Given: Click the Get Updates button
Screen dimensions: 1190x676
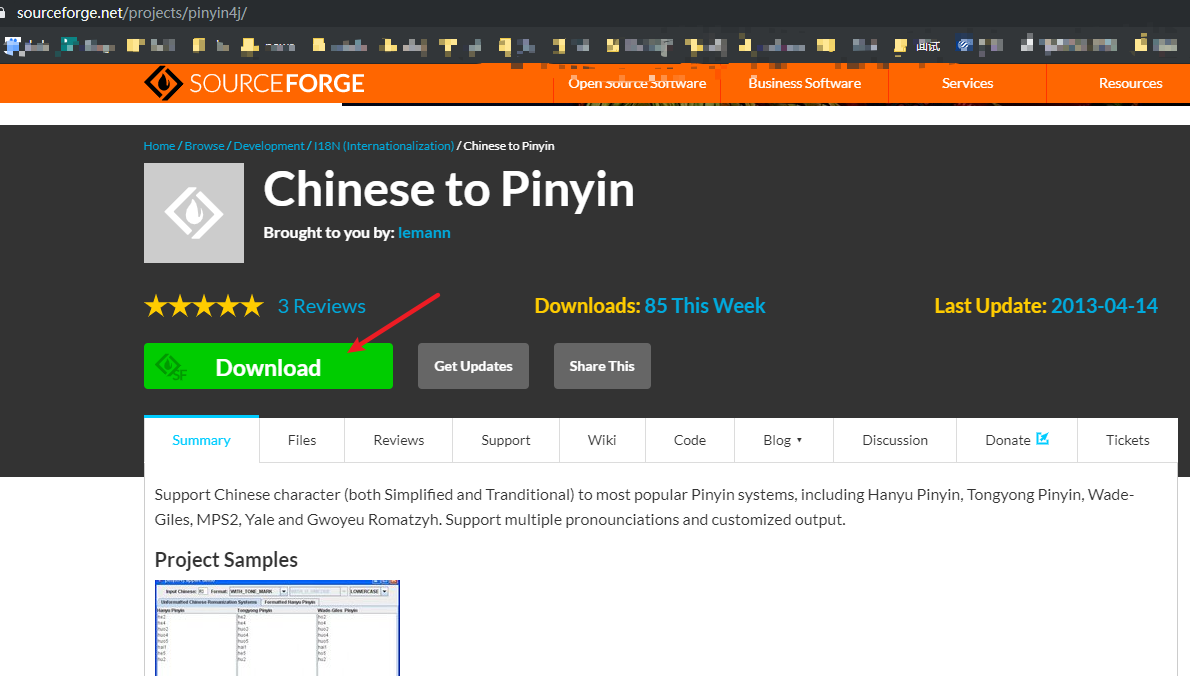Looking at the screenshot, I should coord(473,366).
